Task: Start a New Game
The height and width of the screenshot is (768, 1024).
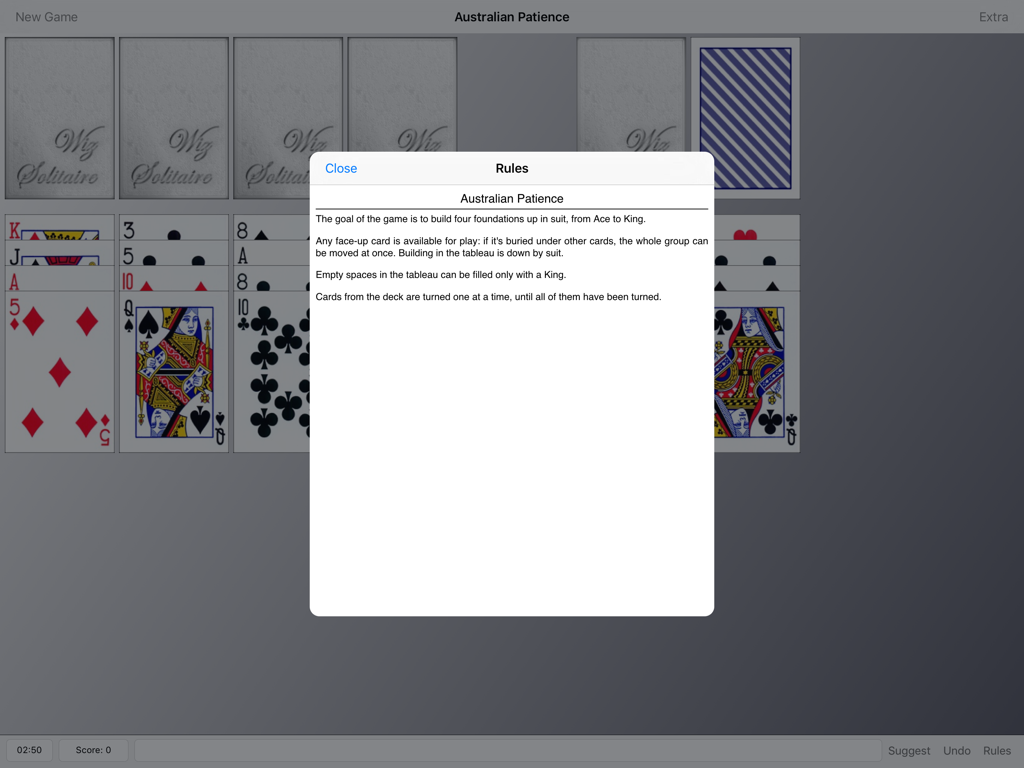Action: 45,16
